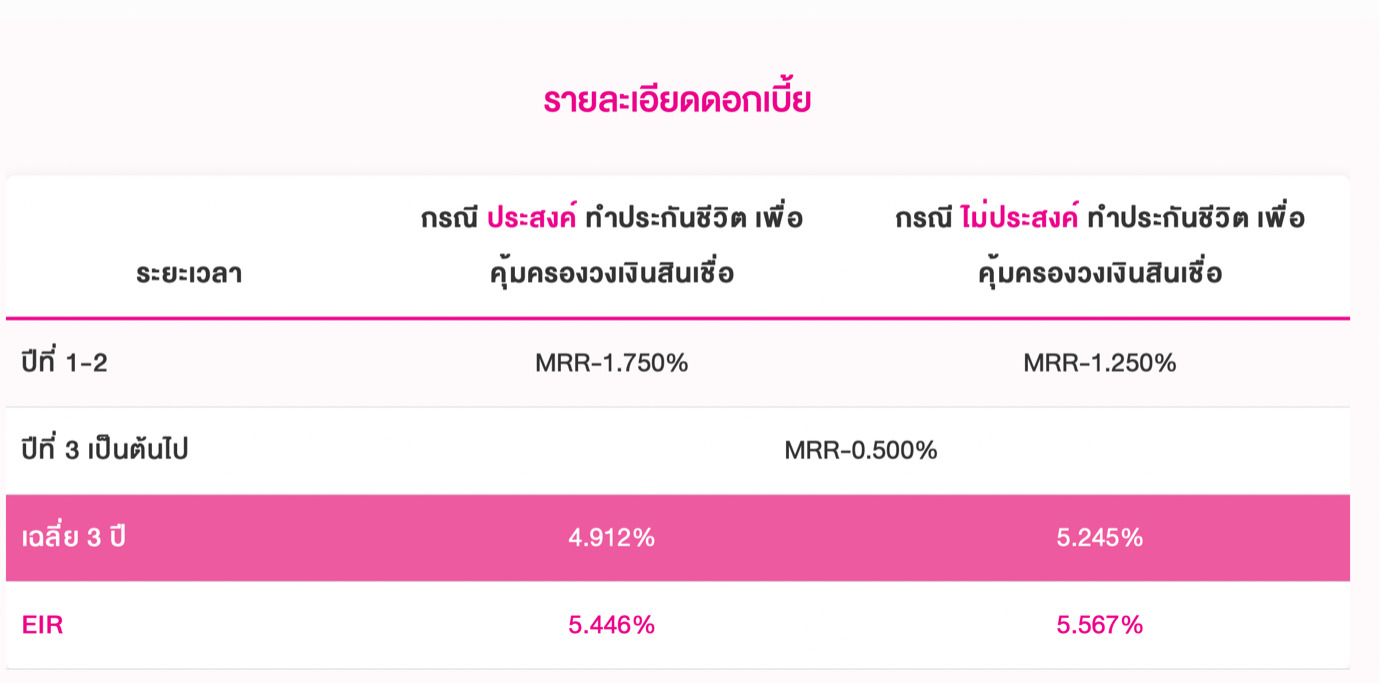1384x687 pixels.
Task: Select the ระยะเวลา column header
Action: (x=189, y=274)
